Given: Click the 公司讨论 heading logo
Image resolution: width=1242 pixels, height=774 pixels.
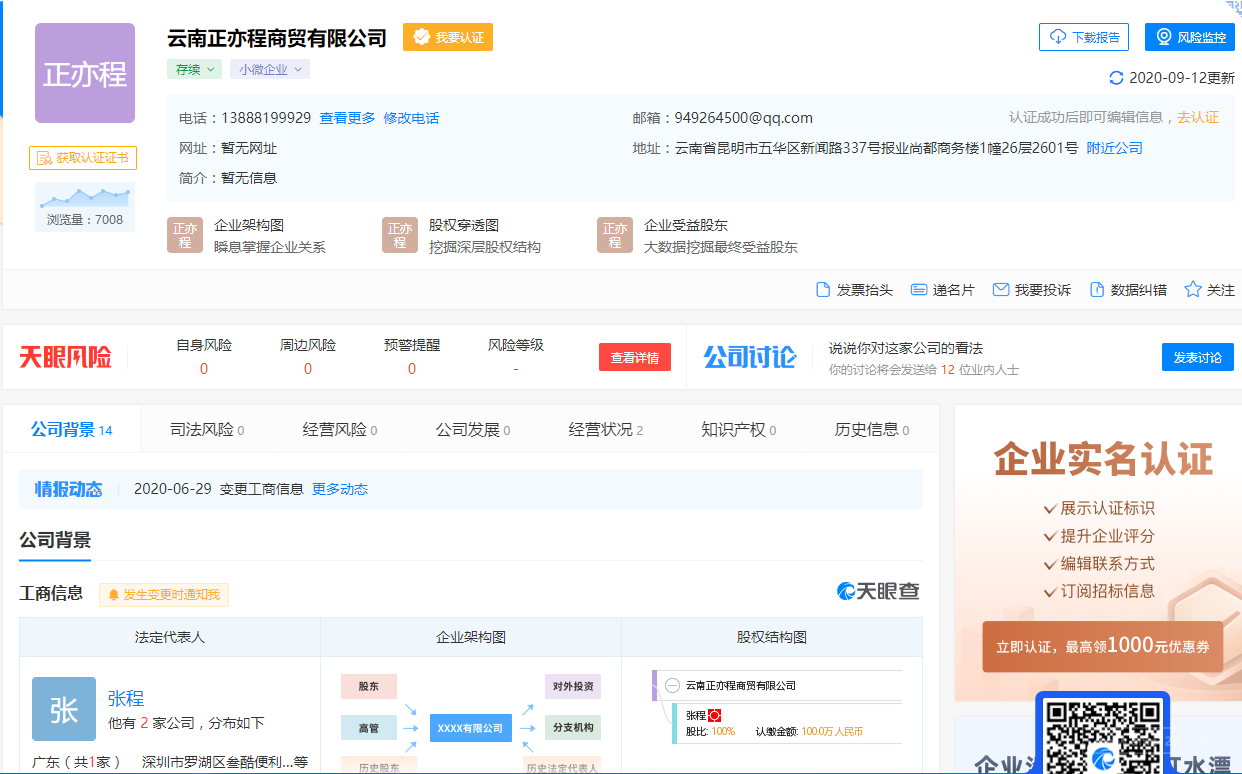Looking at the screenshot, I should (x=750, y=357).
